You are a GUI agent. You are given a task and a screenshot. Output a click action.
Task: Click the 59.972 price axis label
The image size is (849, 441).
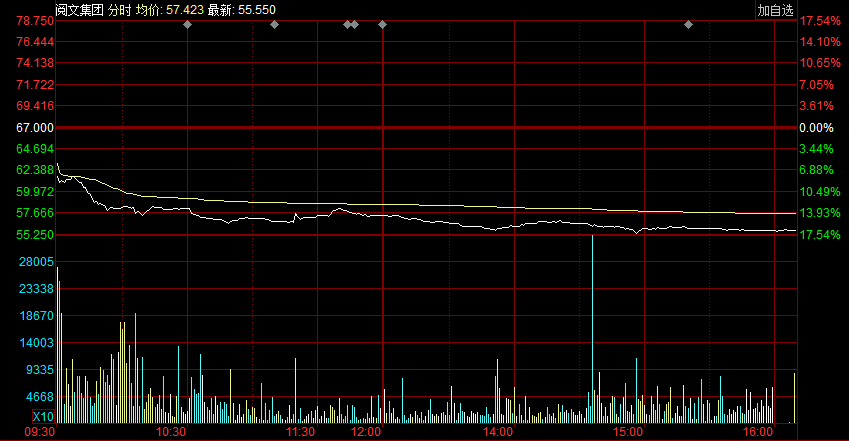pyautogui.click(x=35, y=191)
